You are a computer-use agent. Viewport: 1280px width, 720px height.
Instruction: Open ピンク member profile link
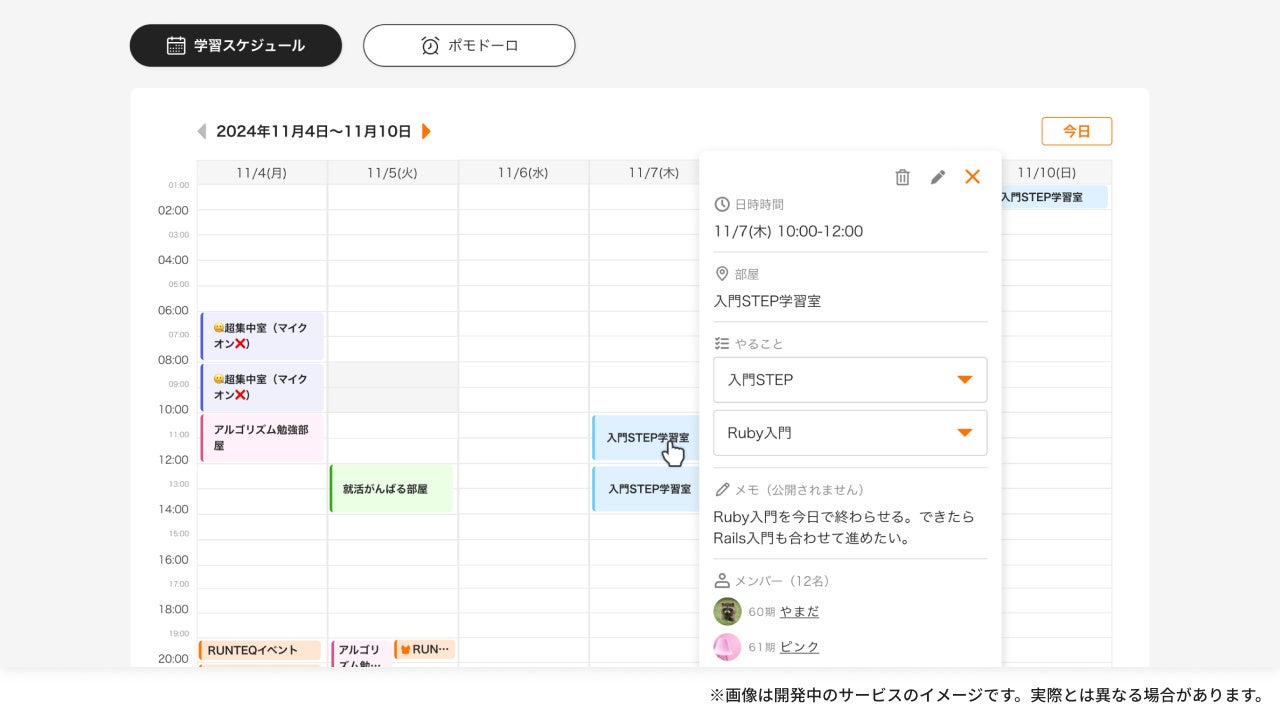(799, 647)
